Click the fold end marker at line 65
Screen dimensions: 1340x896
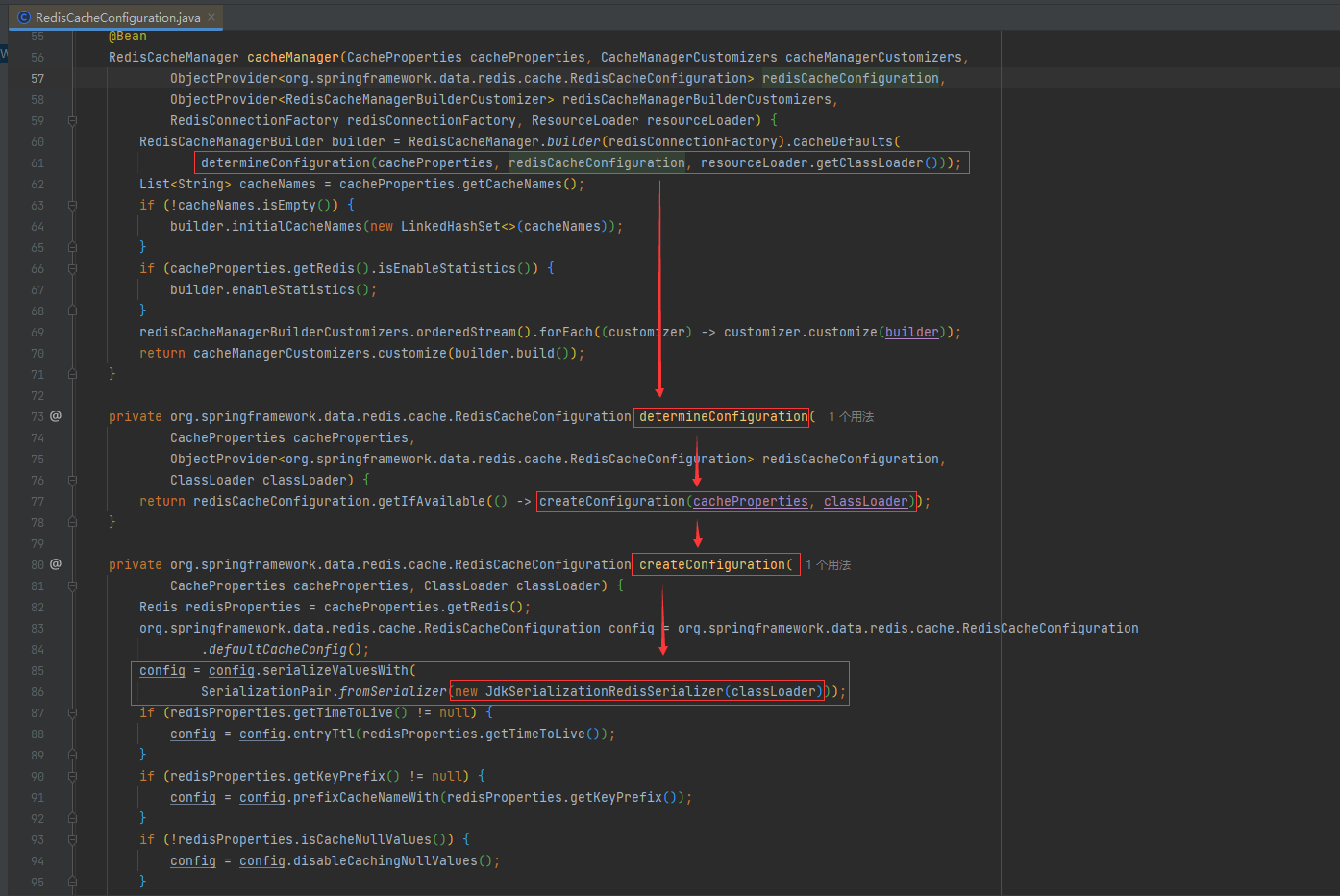72,247
